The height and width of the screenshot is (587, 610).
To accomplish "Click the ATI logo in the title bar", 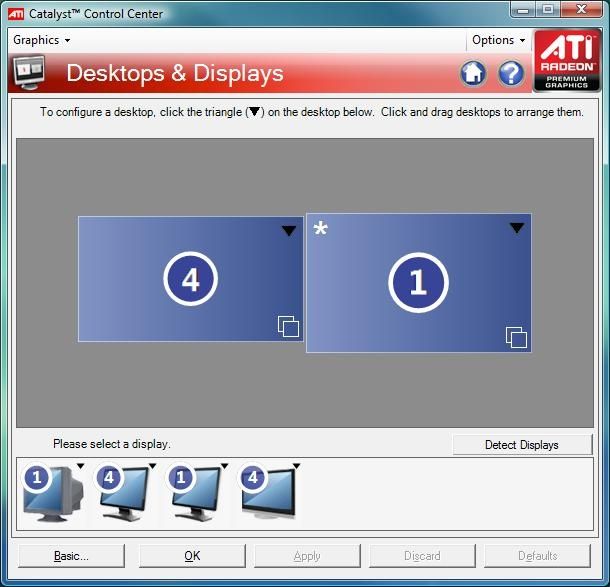I will 16,14.
